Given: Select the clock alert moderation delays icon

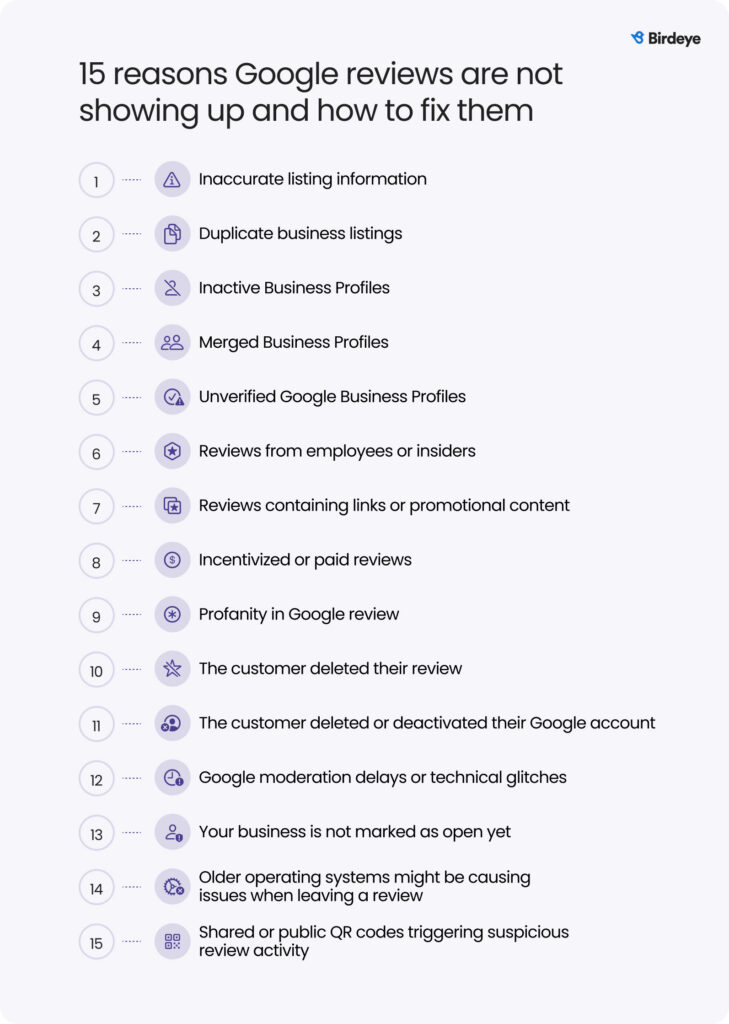Looking at the screenshot, I should (172, 778).
